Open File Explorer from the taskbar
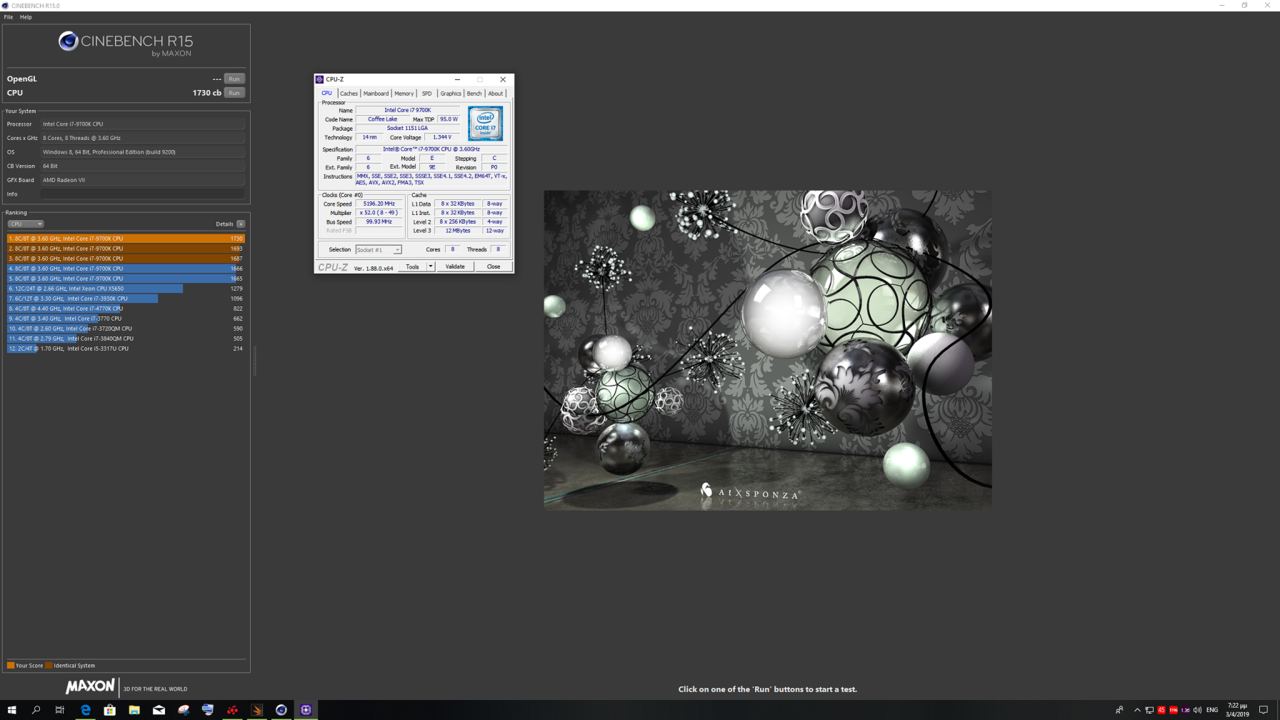1280x720 pixels. click(x=134, y=710)
